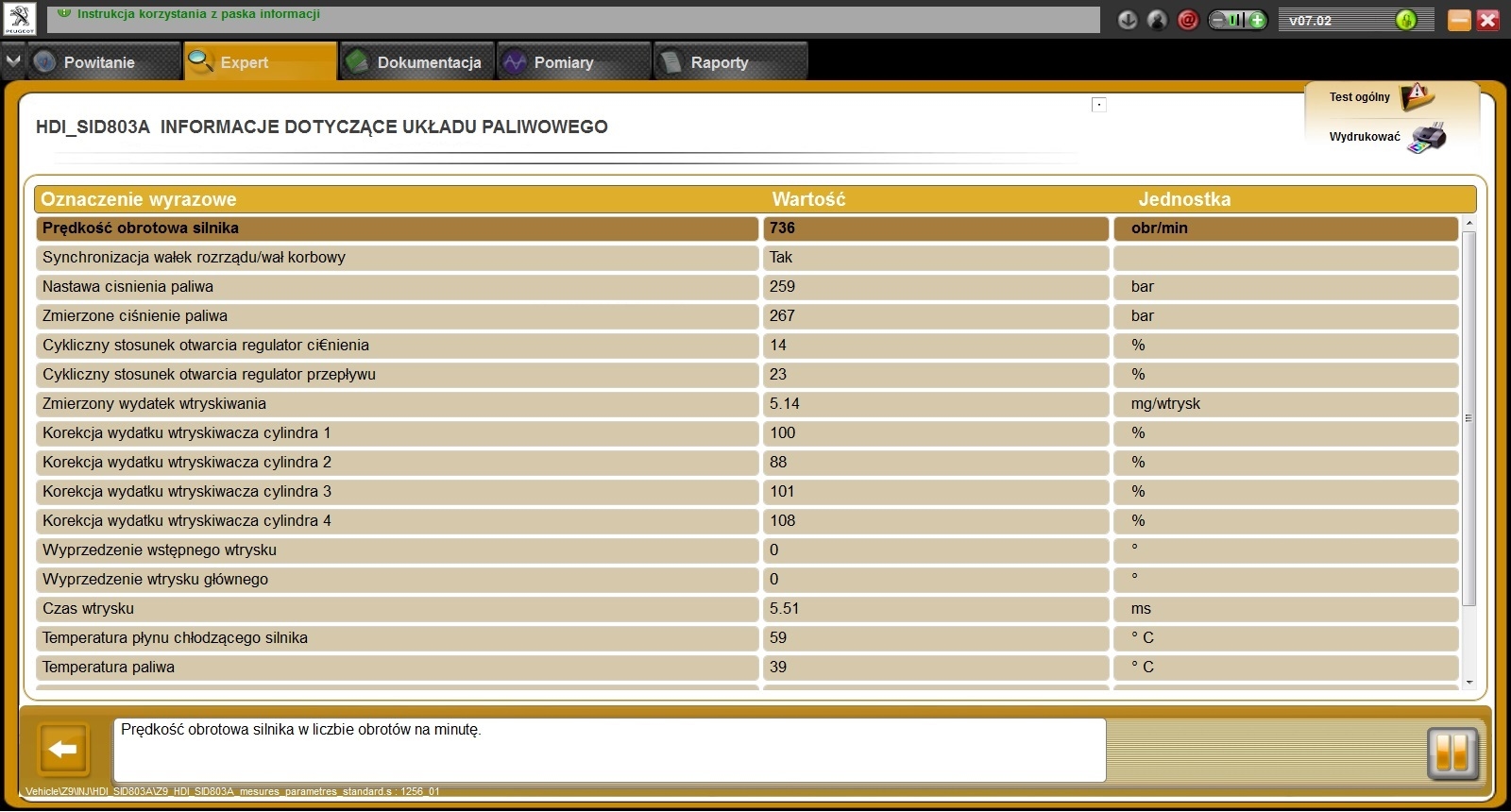Close the diagnostic application with red X

(1488, 20)
